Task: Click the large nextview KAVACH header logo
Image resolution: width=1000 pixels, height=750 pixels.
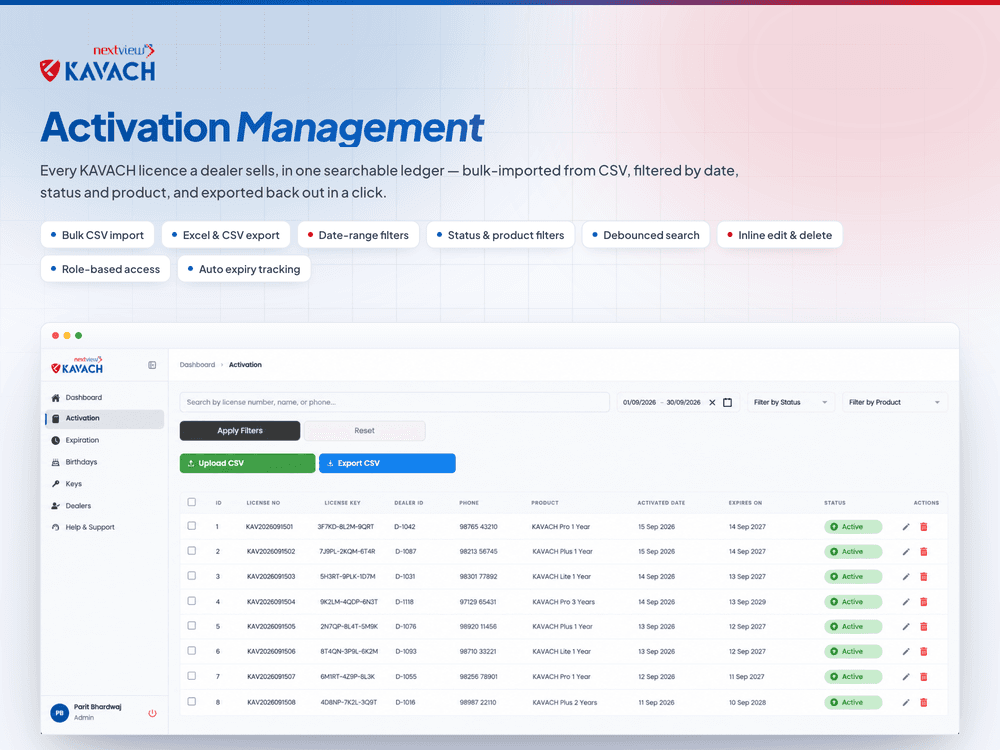Action: point(98,63)
